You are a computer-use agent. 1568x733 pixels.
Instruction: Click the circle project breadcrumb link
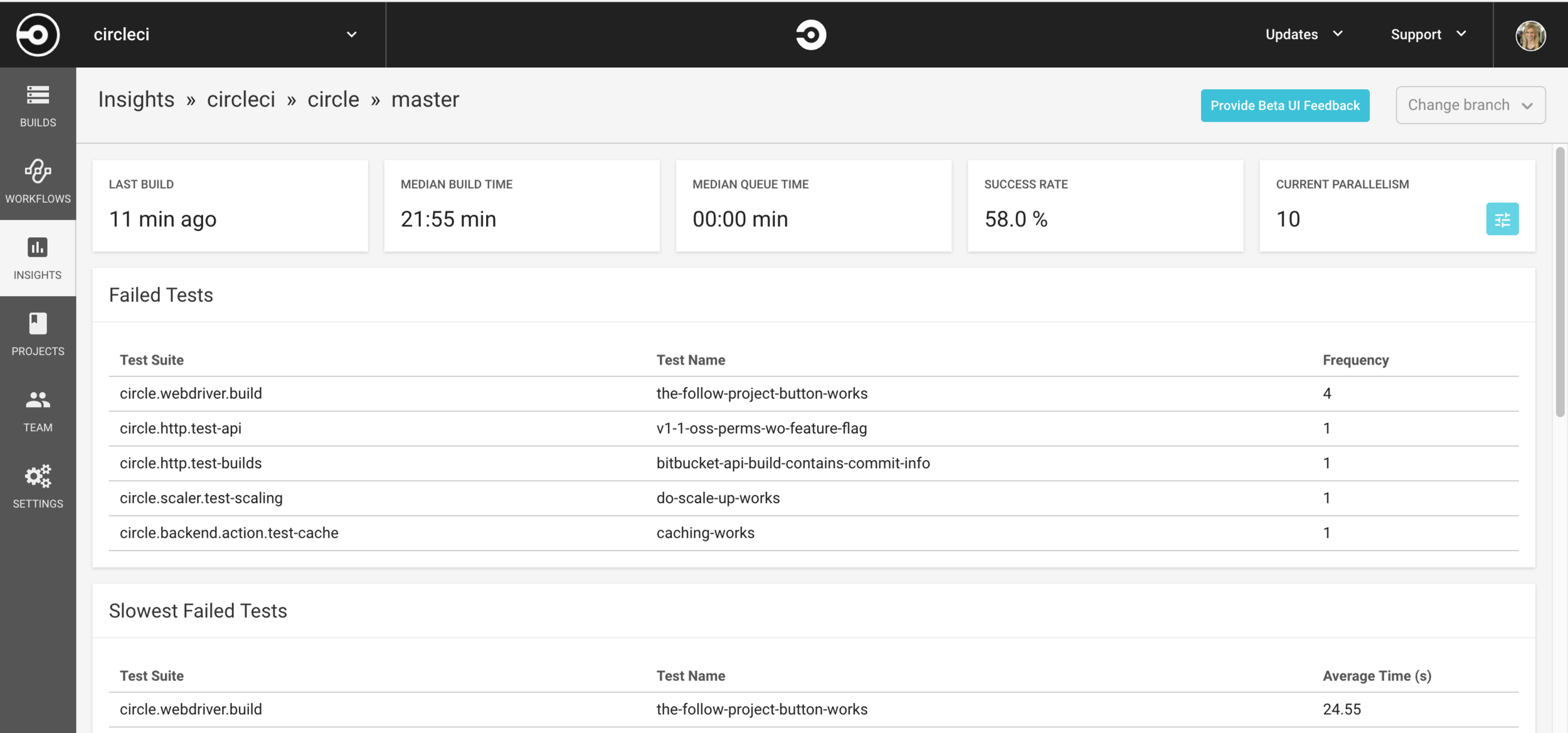click(x=333, y=100)
